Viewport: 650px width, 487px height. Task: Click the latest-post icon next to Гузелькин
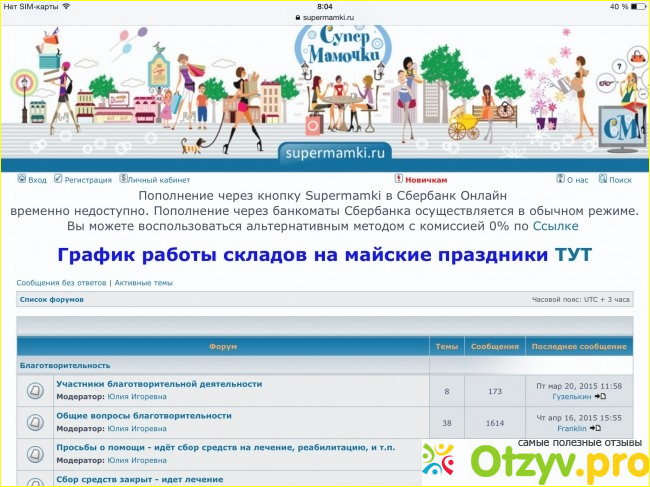coord(600,397)
